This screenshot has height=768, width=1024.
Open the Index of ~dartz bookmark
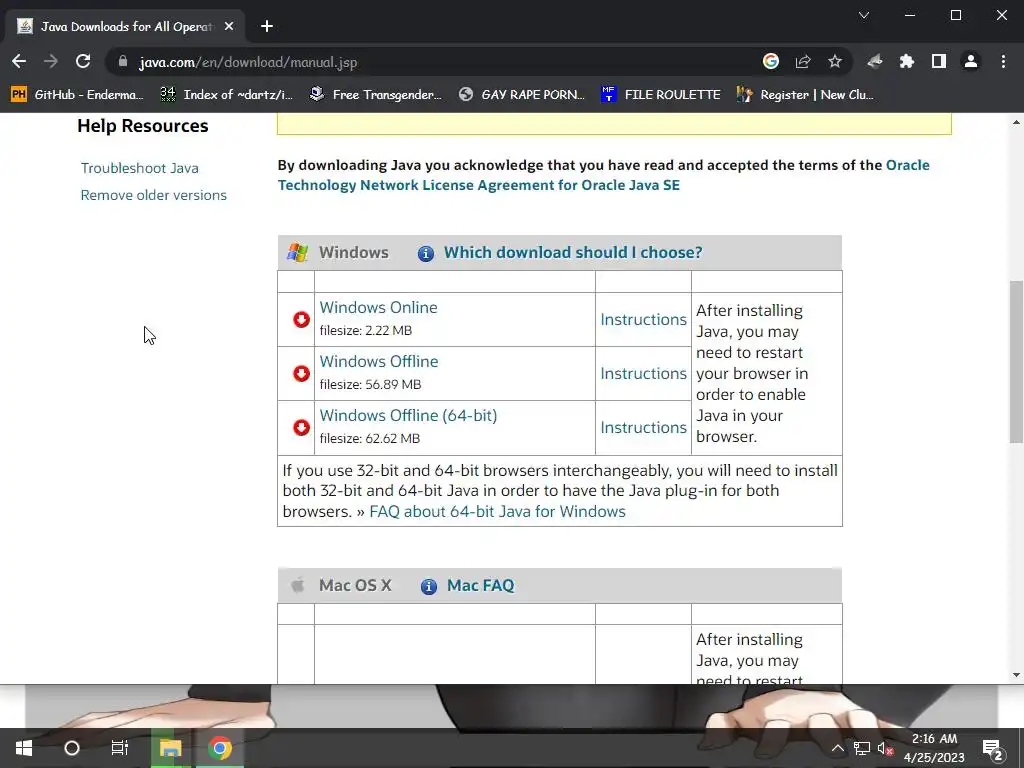coord(227,95)
